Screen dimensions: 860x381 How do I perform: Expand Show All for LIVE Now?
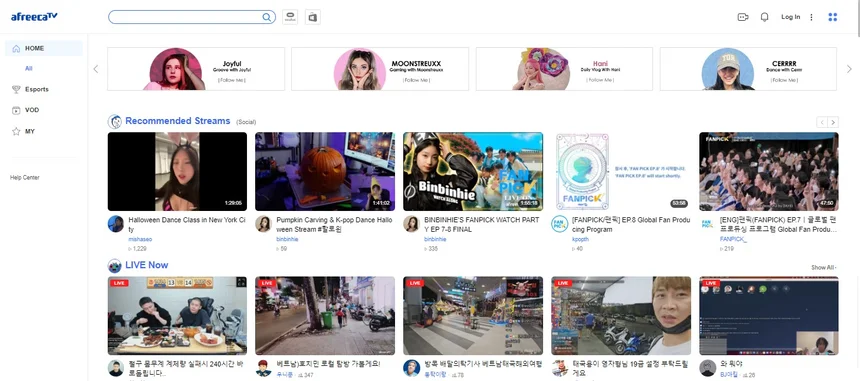tap(824, 268)
